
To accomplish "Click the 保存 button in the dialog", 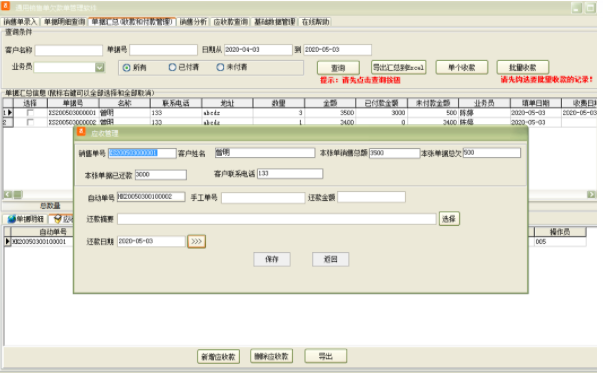I will [x=272, y=259].
